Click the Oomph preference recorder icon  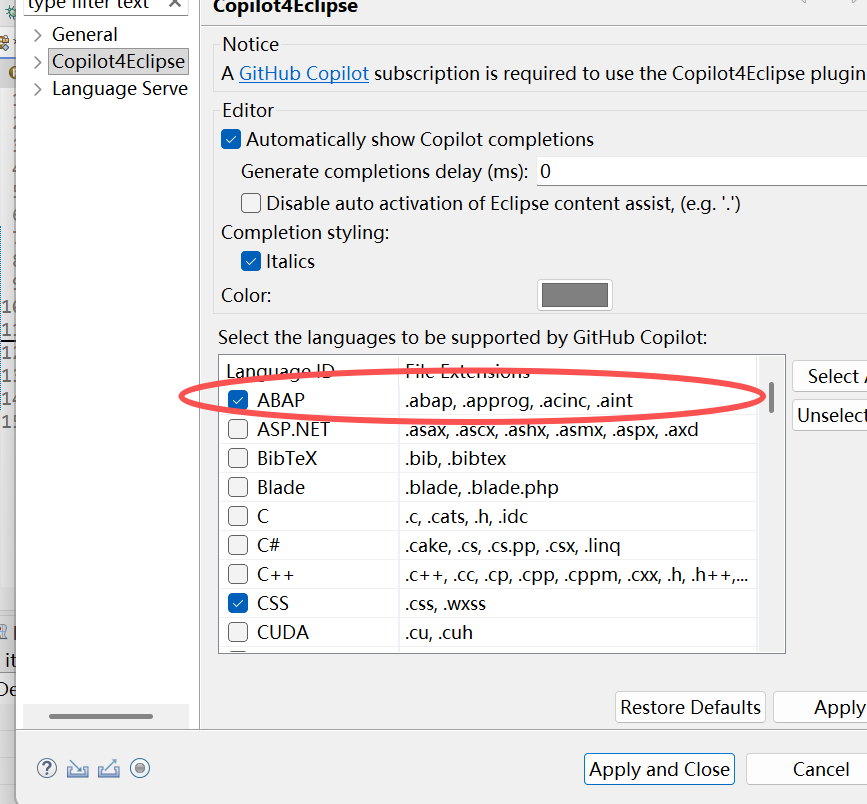tap(140, 768)
